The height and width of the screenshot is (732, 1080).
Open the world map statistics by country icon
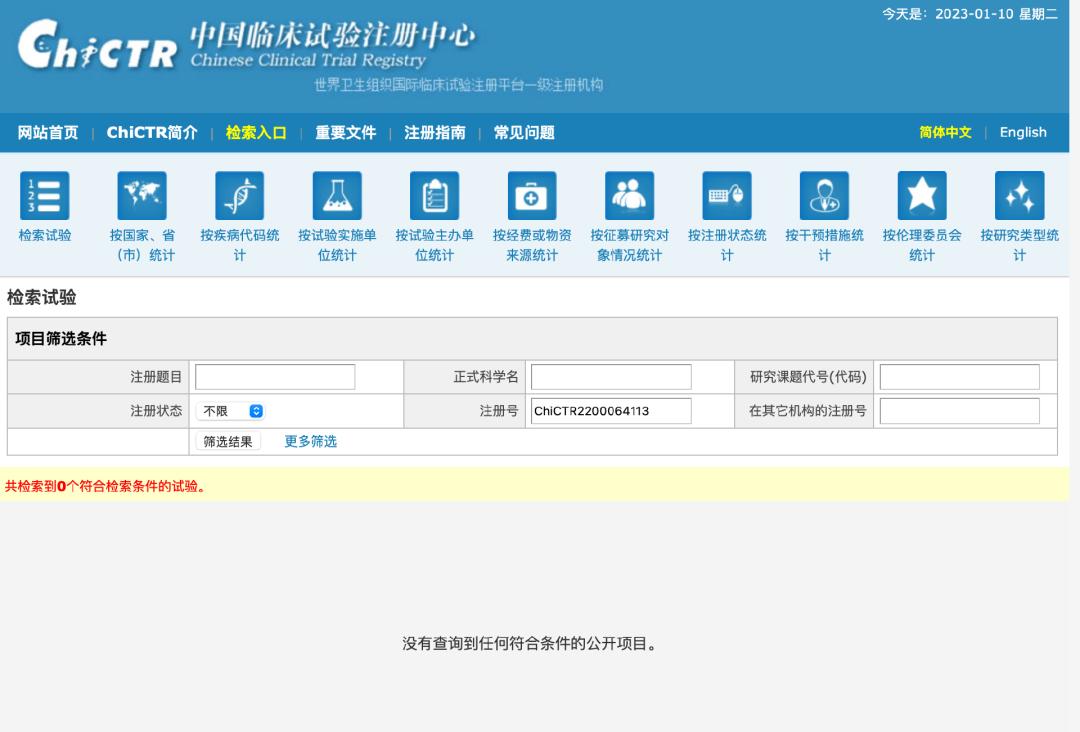(x=142, y=196)
